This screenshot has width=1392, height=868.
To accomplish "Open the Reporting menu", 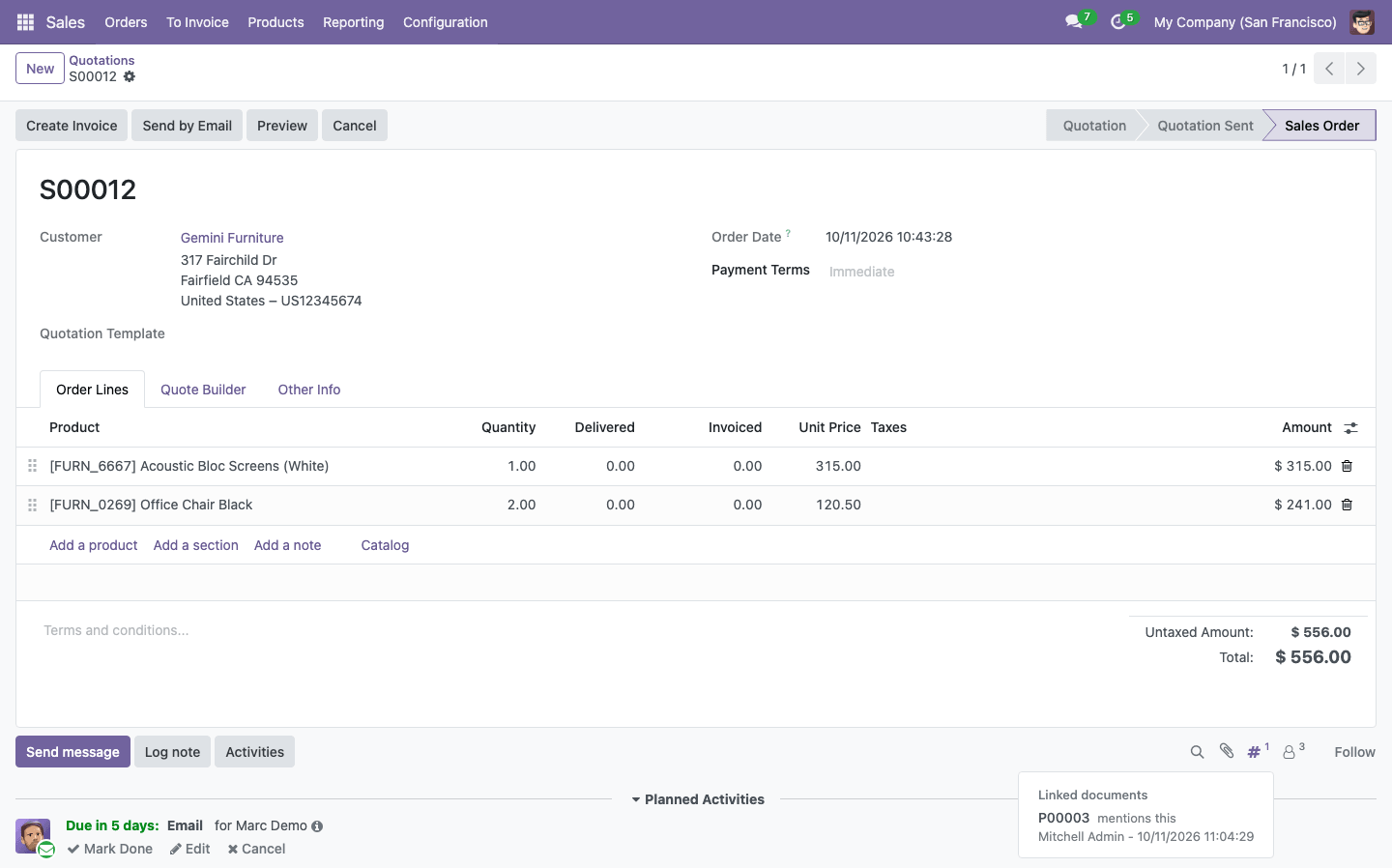I will [353, 22].
